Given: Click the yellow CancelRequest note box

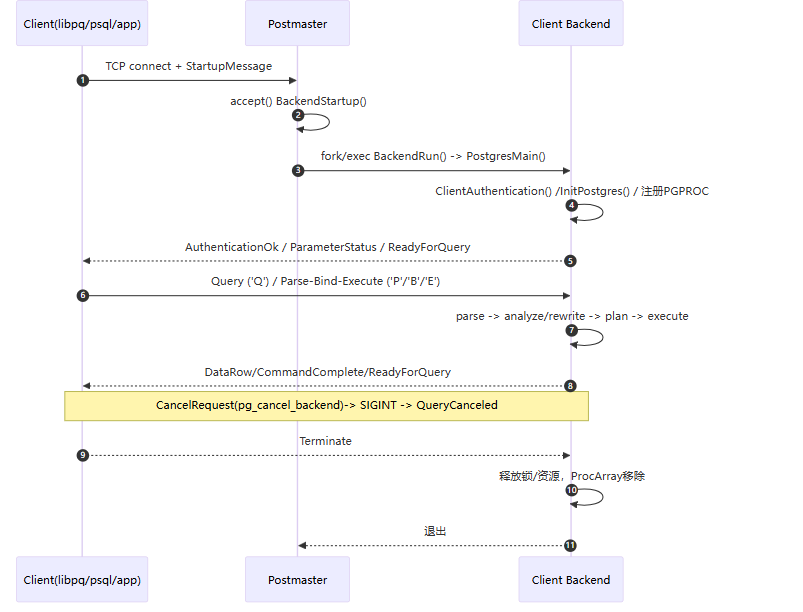Looking at the screenshot, I should (326, 406).
